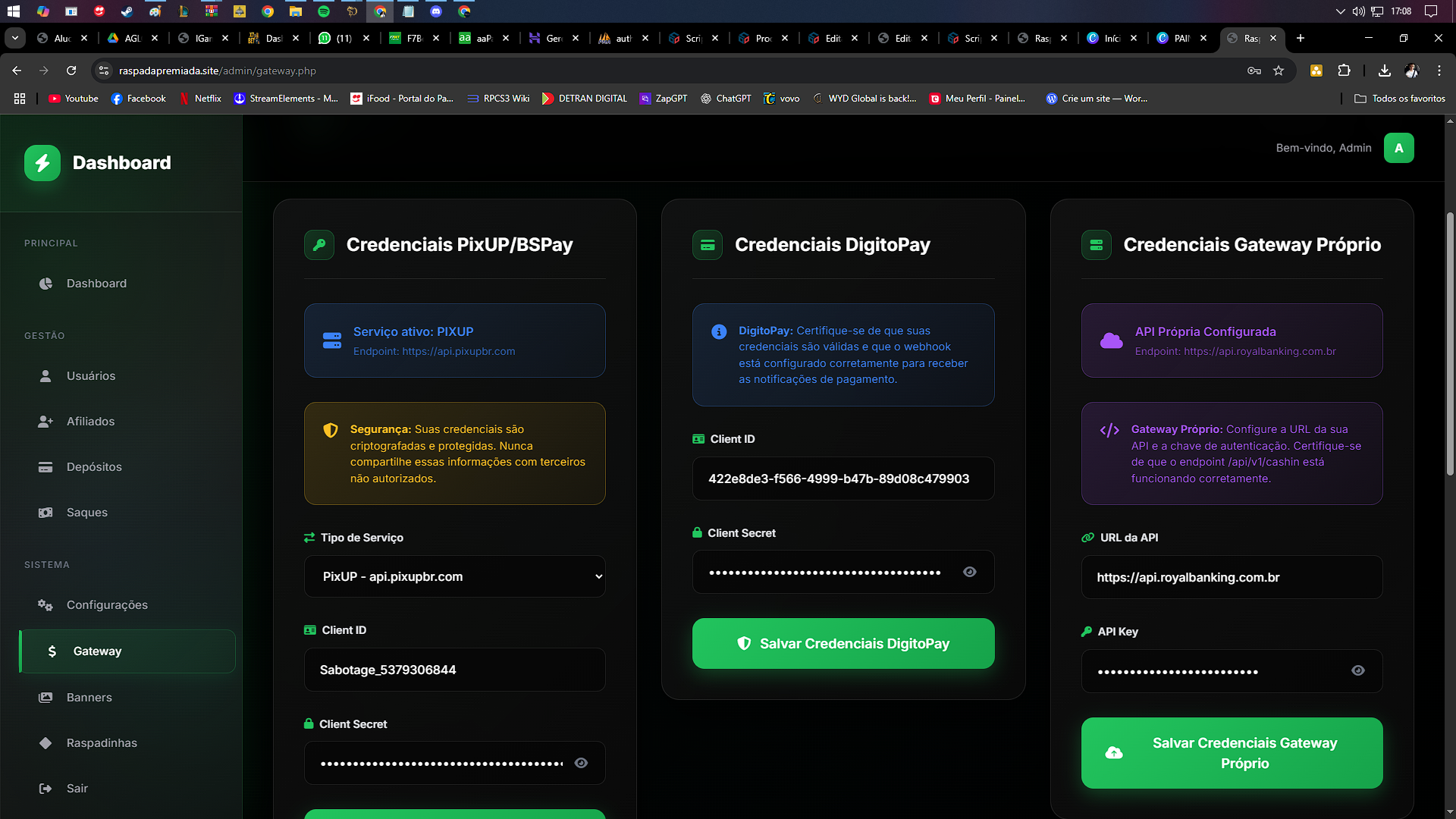Click the key icon beside Credenciais PixUP/BSPay

tap(319, 245)
